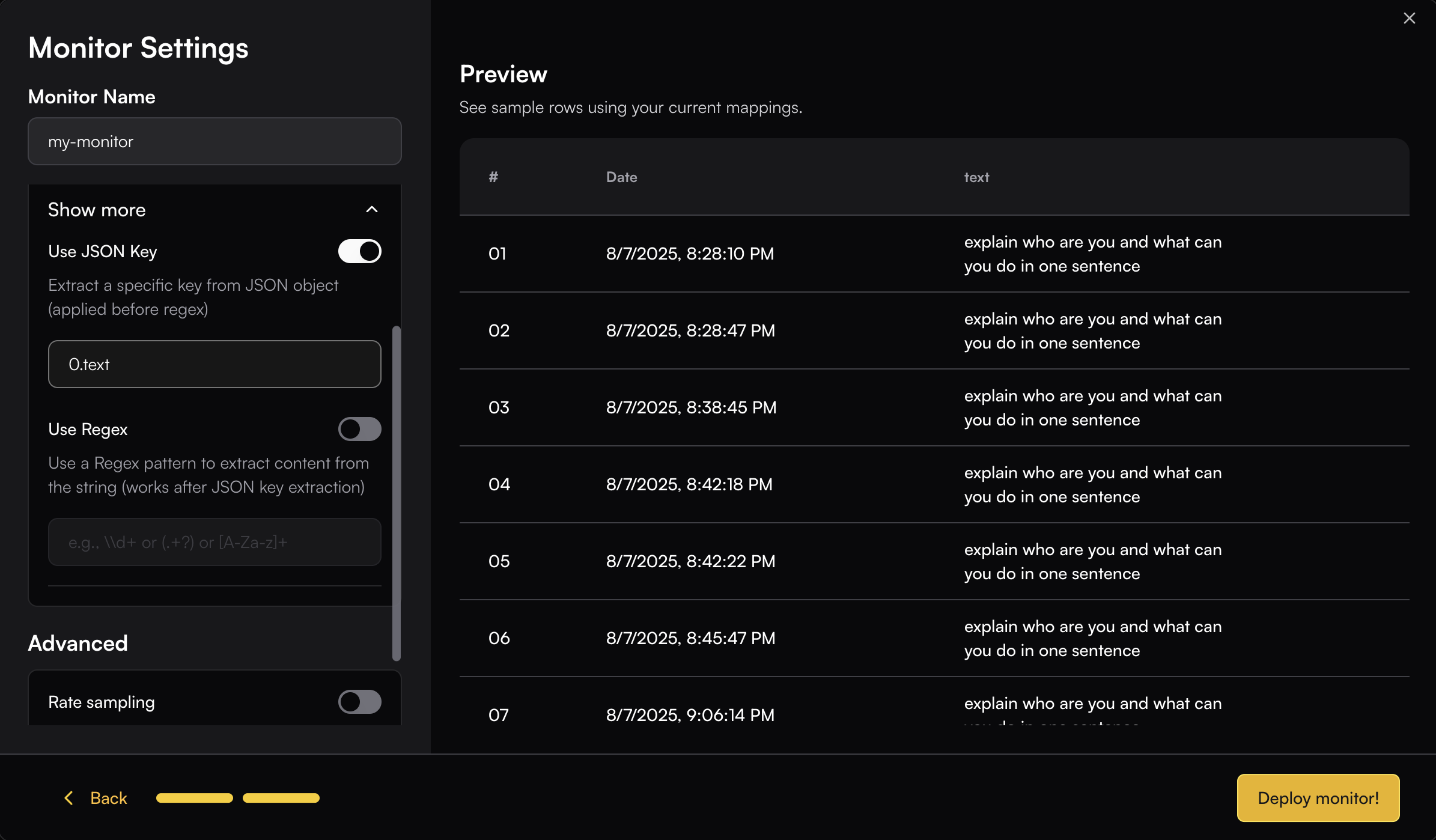Image resolution: width=1436 pixels, height=840 pixels.
Task: Click the Show more section title
Action: coord(97,210)
